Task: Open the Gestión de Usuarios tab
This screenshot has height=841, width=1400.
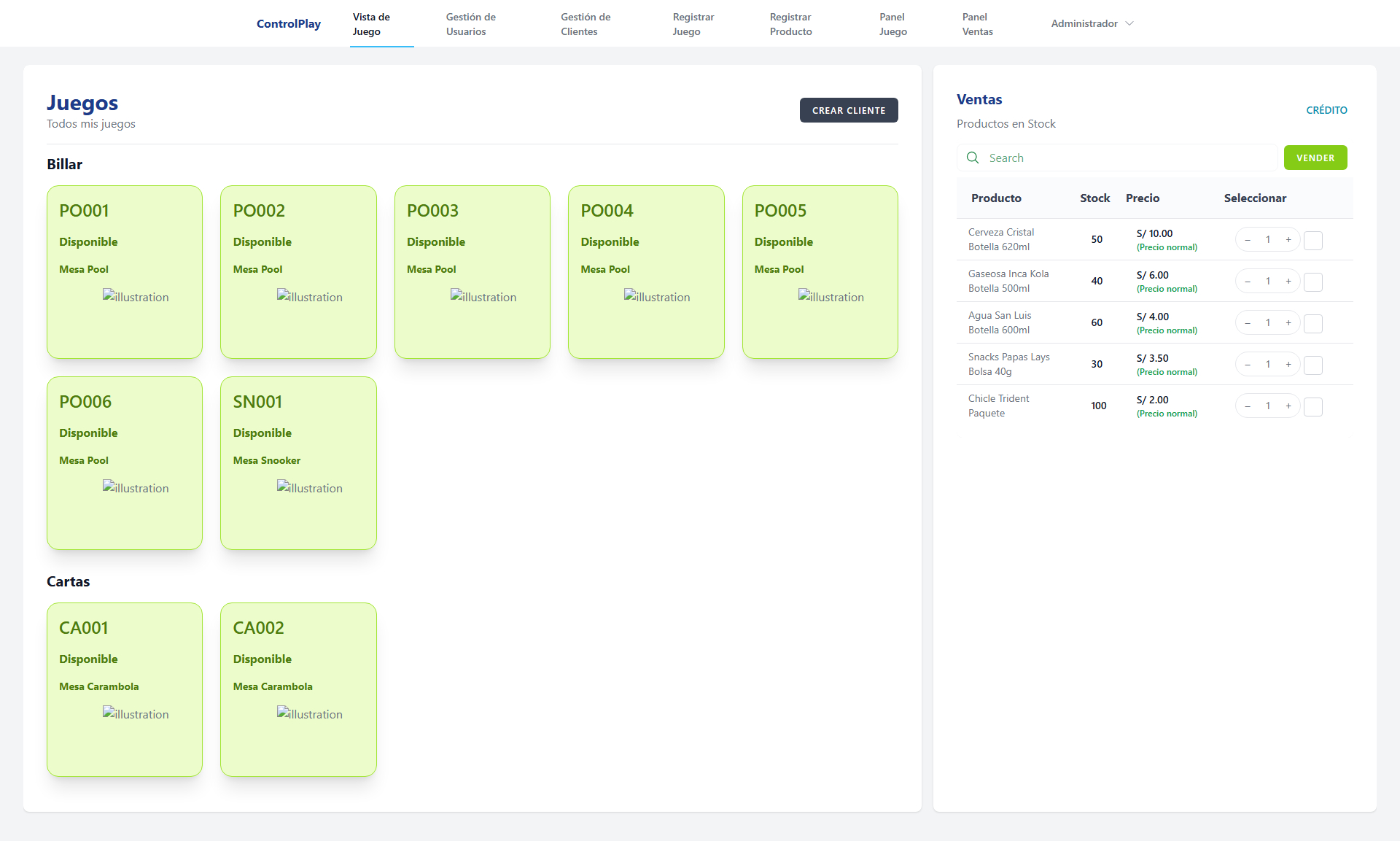Action: pyautogui.click(x=470, y=24)
